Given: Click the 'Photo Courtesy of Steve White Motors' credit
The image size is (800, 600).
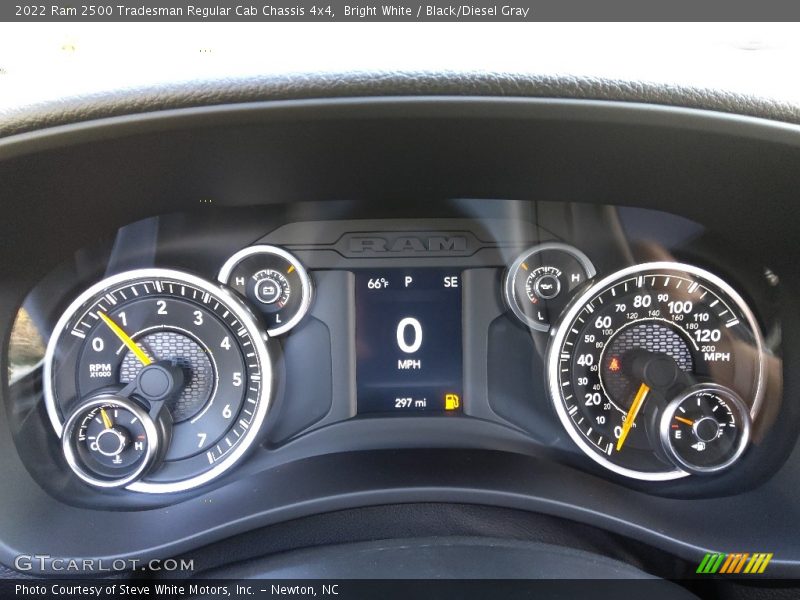Looking at the screenshot, I should [x=177, y=590].
